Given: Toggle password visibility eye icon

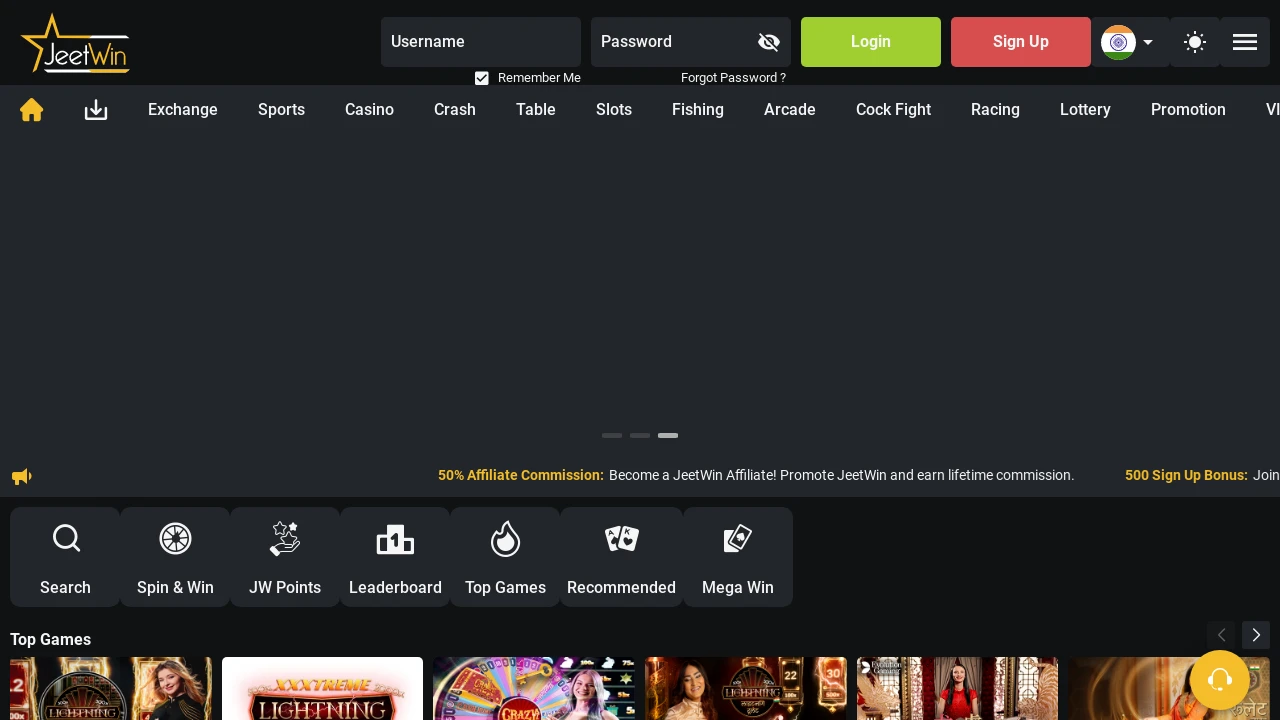Looking at the screenshot, I should (x=769, y=42).
